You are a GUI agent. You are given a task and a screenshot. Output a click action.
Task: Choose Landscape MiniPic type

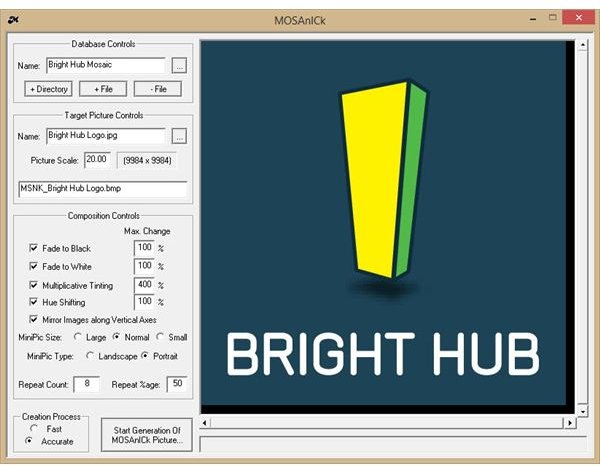90,356
